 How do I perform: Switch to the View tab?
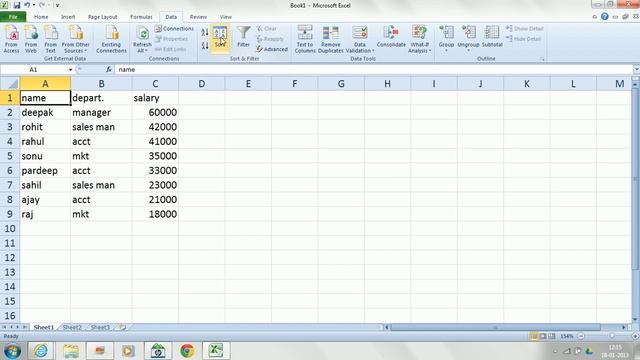(226, 17)
